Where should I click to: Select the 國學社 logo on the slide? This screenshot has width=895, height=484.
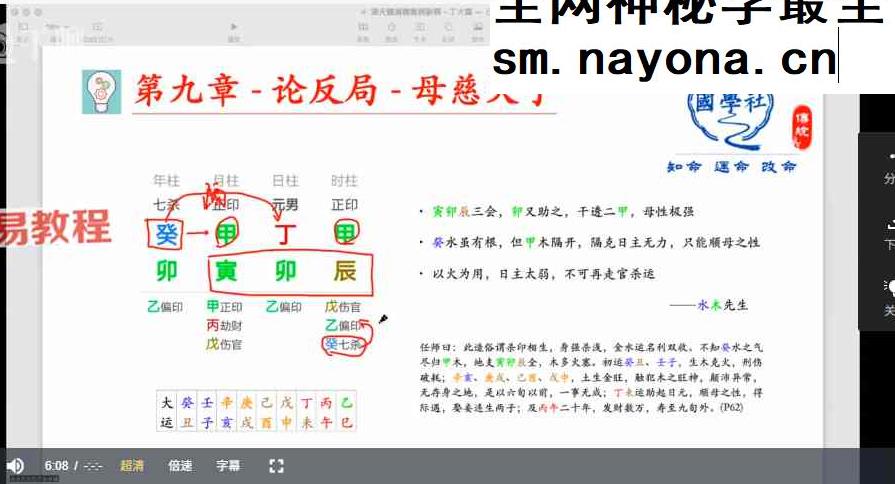pyautogui.click(x=732, y=121)
